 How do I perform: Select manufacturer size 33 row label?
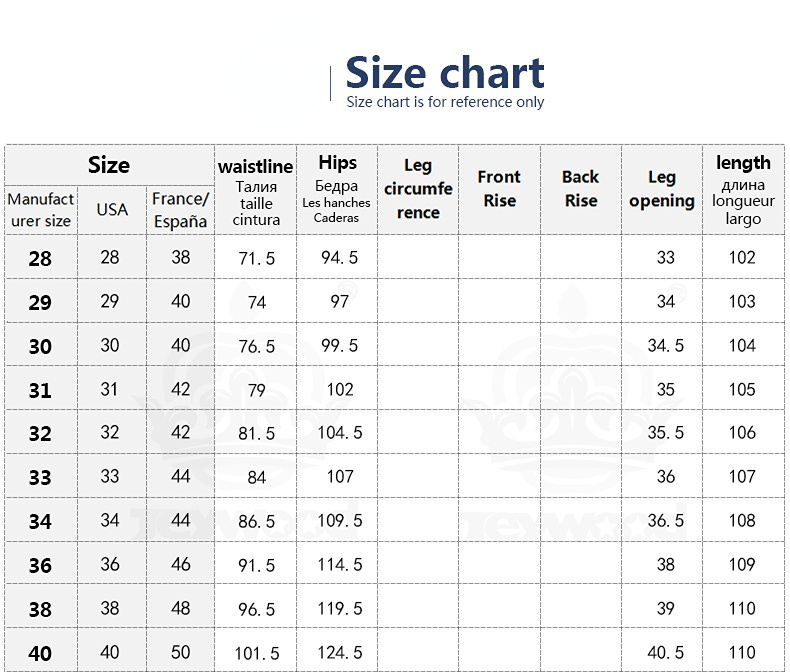click(x=40, y=478)
